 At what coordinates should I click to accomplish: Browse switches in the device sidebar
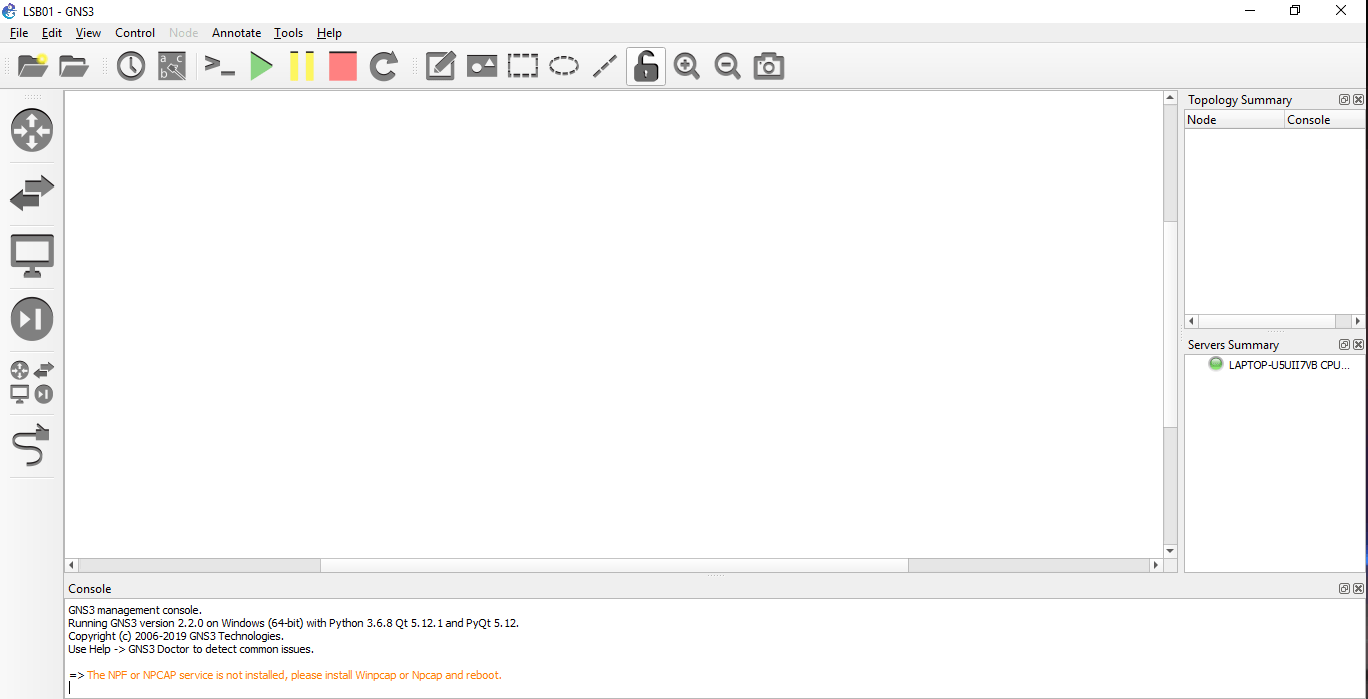click(32, 193)
